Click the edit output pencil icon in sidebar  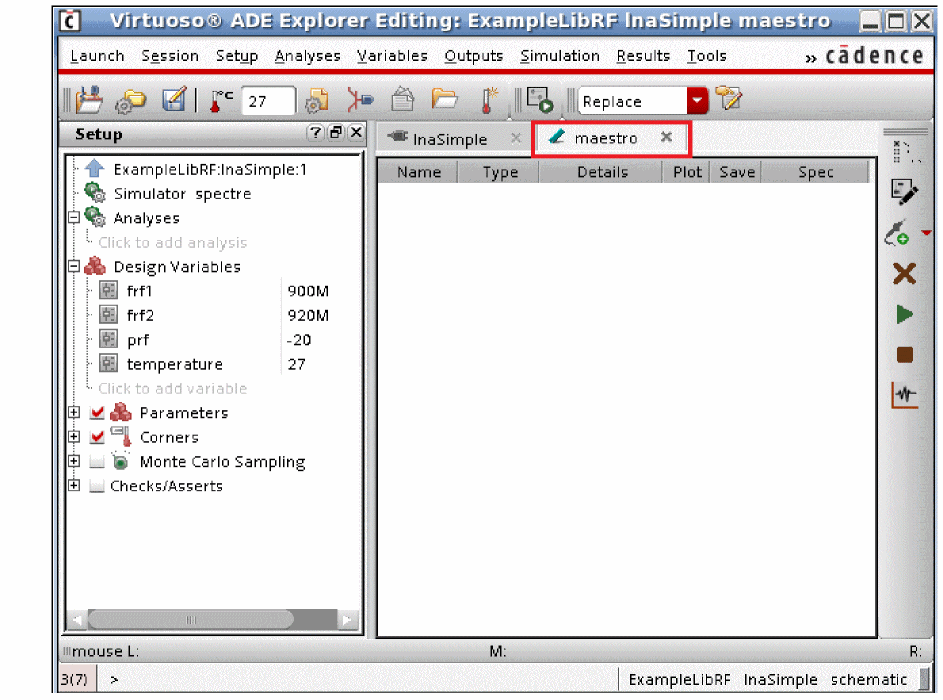pos(904,192)
